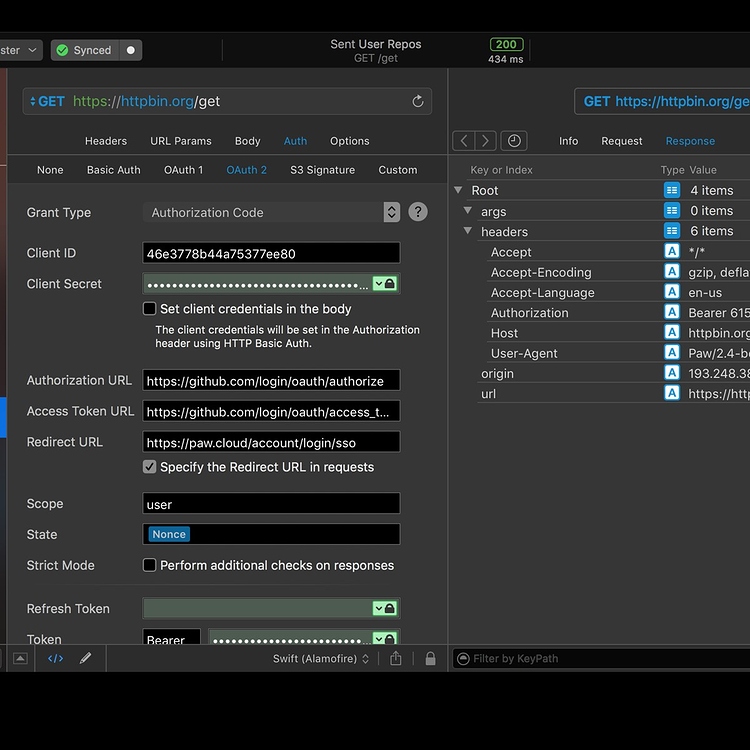Screen dimensions: 750x750
Task: Click the pencil edit icon in bottom bar
Action: click(x=85, y=659)
